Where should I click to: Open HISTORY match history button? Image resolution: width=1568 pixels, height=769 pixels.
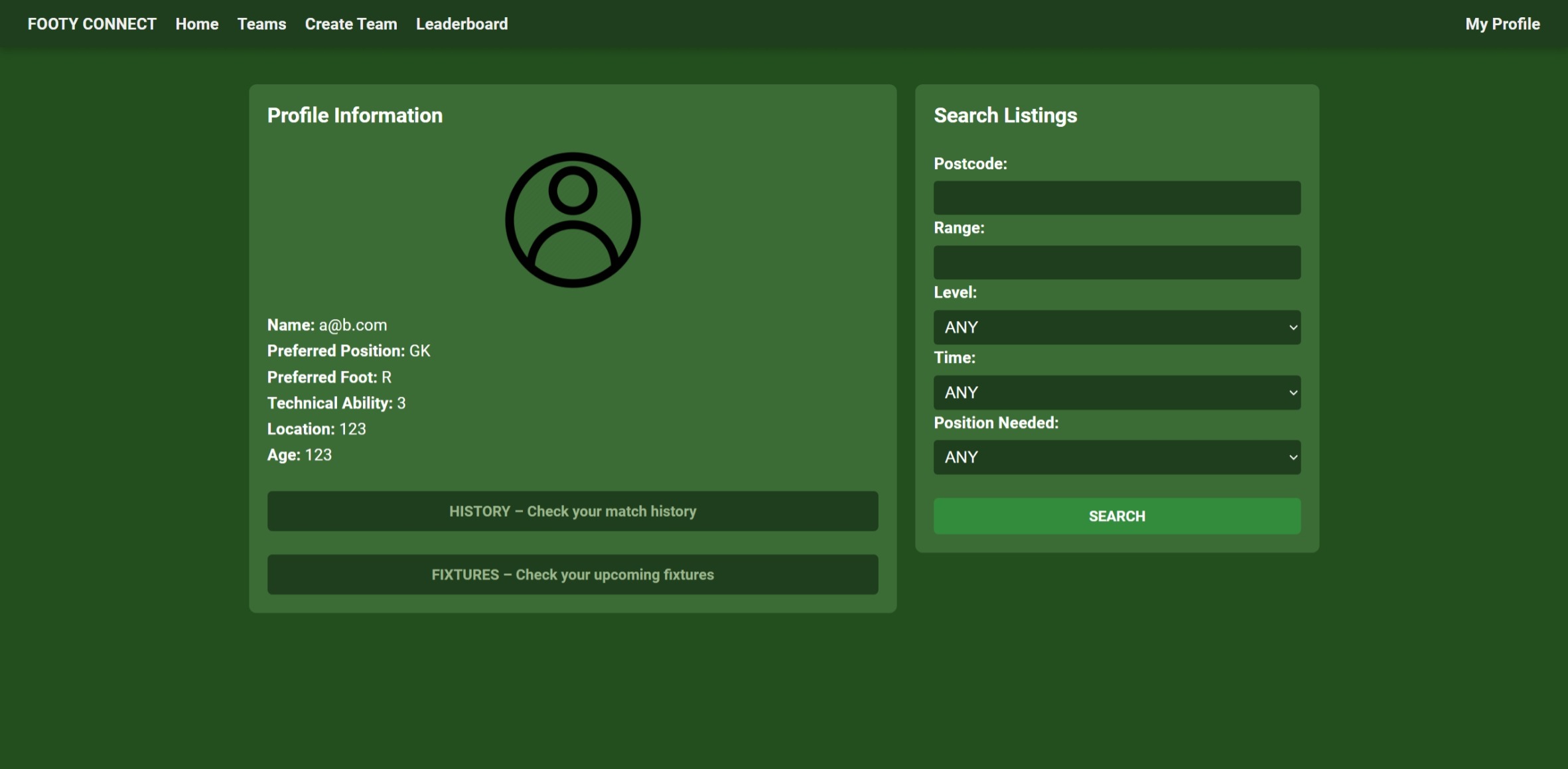click(573, 511)
